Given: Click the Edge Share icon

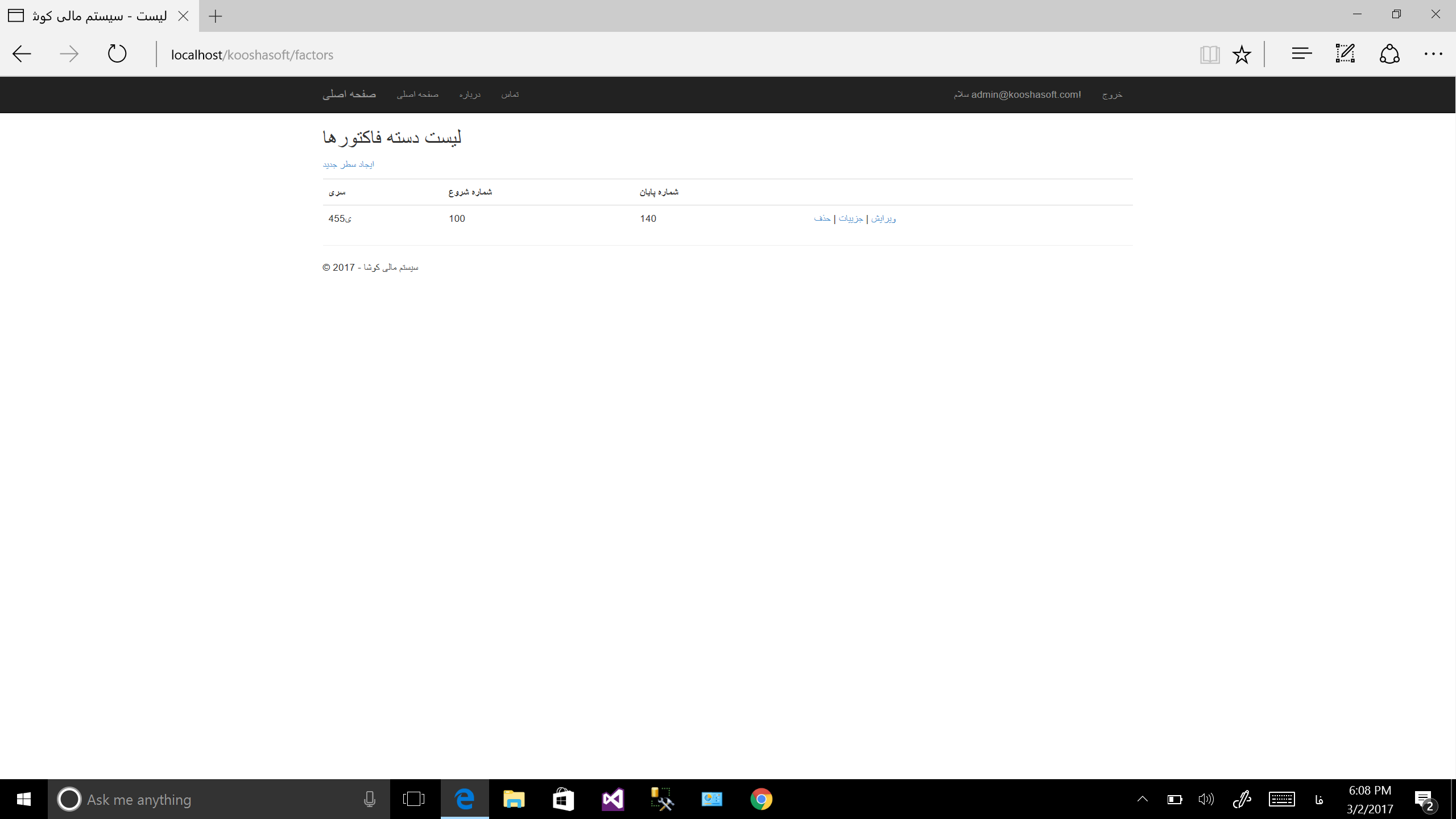Looking at the screenshot, I should tap(1389, 54).
